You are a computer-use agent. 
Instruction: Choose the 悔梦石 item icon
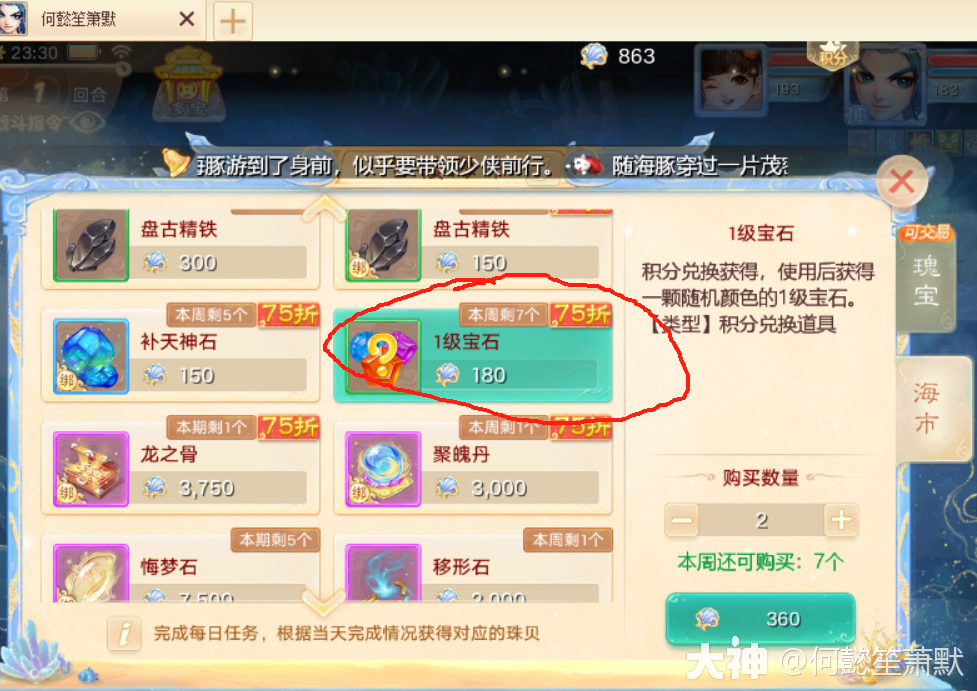pos(91,573)
